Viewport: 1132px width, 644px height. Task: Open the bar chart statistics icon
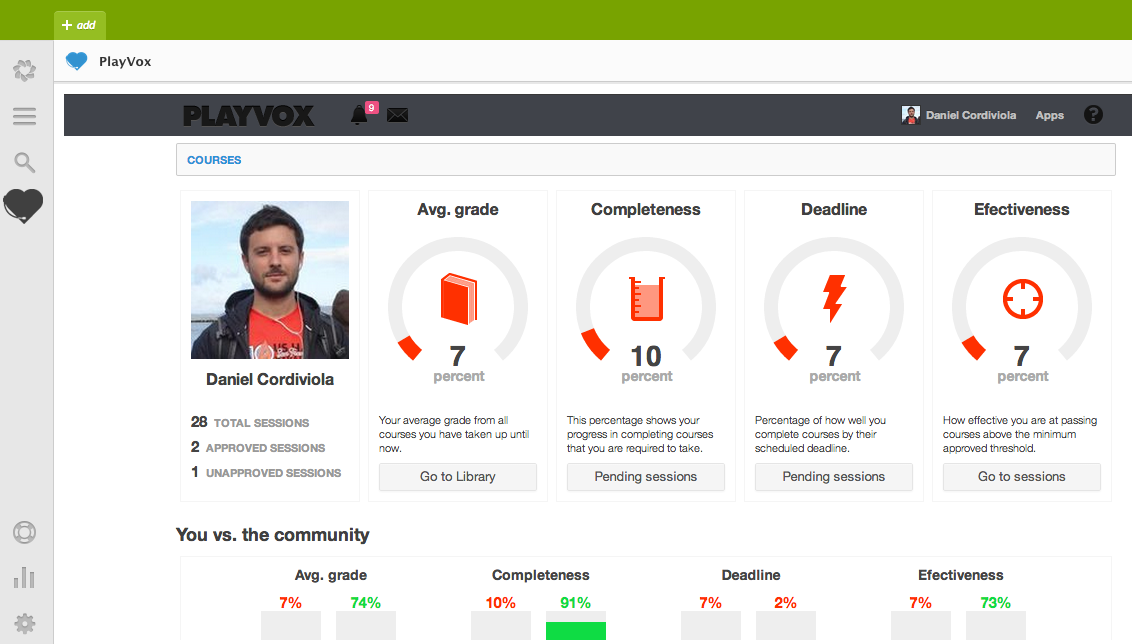tap(25, 578)
